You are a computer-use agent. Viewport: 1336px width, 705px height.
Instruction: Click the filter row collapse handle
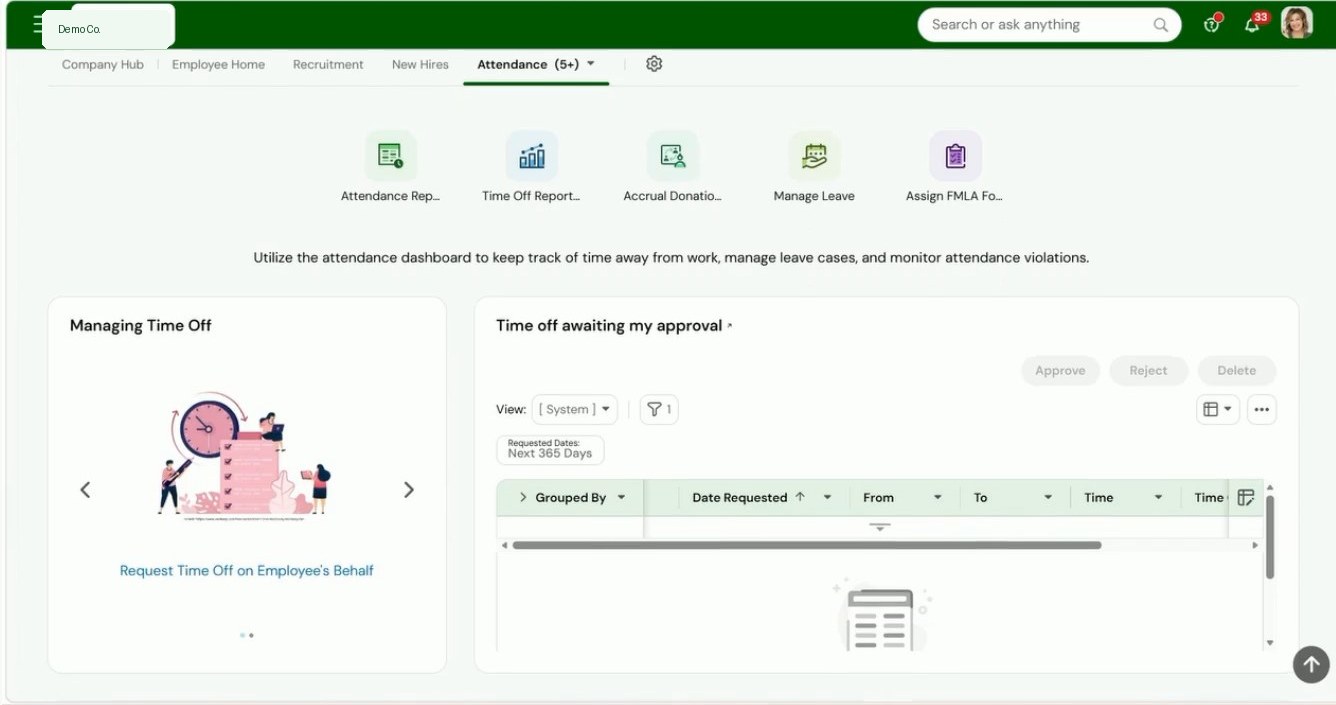tap(880, 527)
